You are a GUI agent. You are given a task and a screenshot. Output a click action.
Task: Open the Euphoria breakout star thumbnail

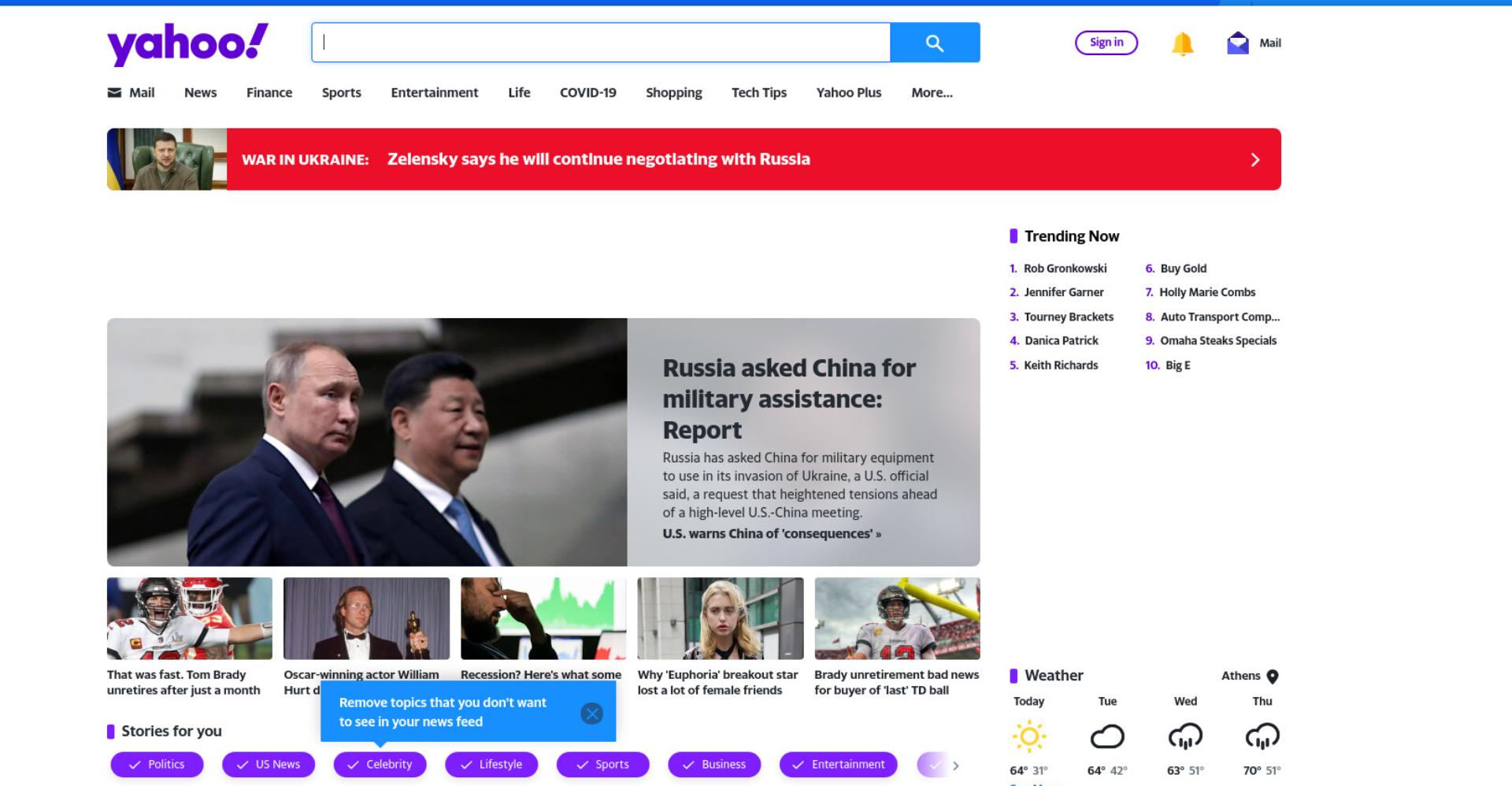[x=721, y=618]
